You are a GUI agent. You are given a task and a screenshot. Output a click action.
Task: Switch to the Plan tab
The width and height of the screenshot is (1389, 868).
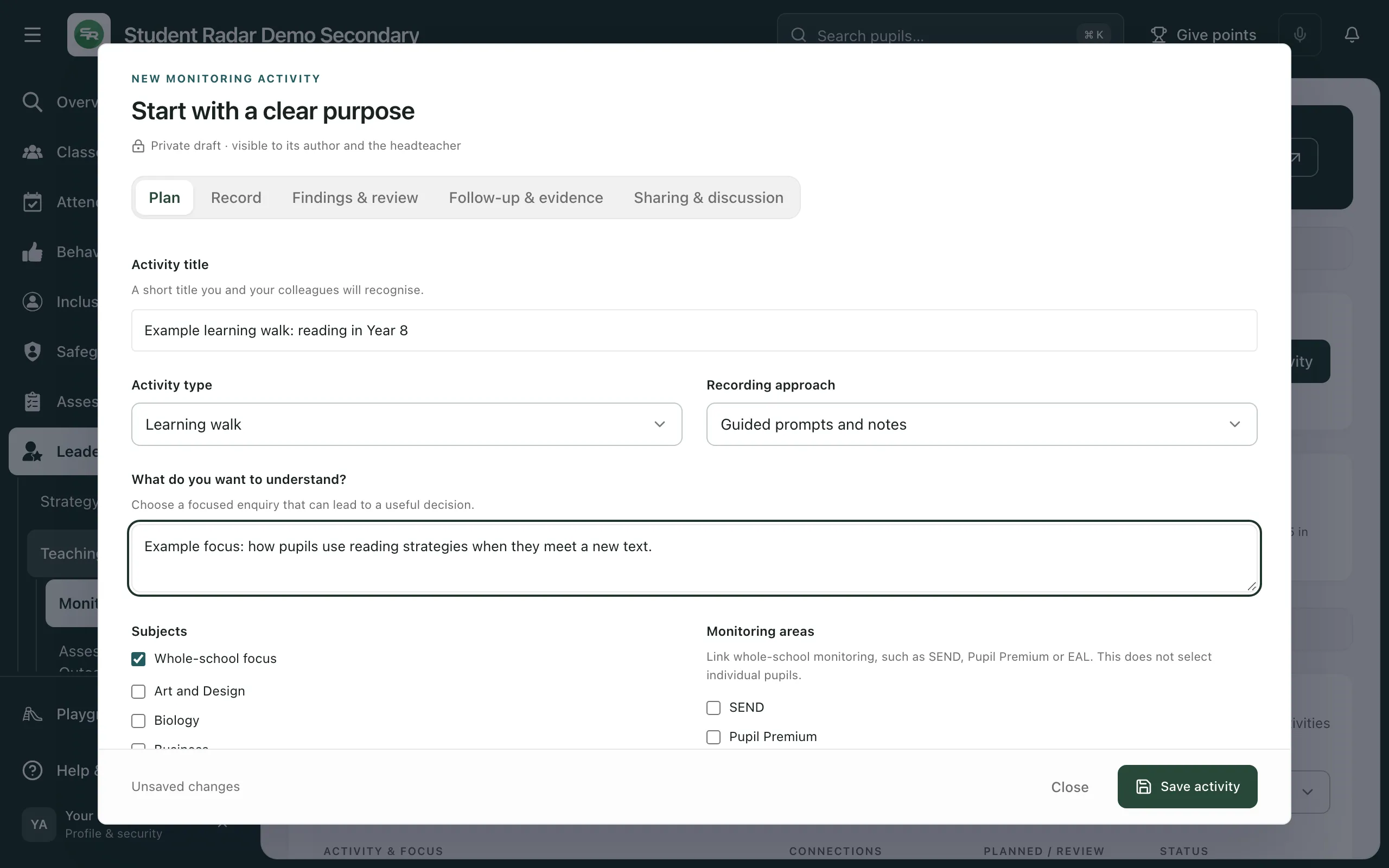coord(164,197)
